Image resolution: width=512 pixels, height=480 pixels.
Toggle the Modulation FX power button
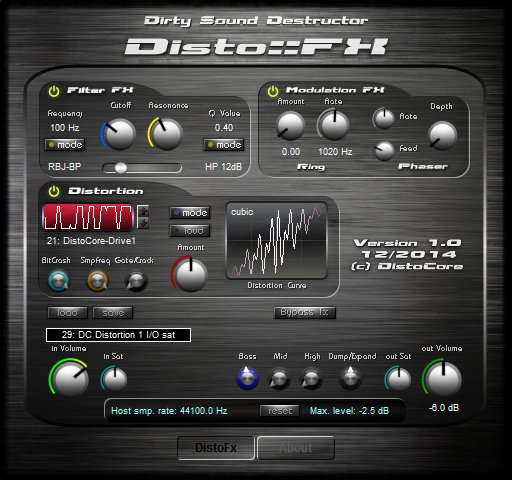(x=273, y=91)
